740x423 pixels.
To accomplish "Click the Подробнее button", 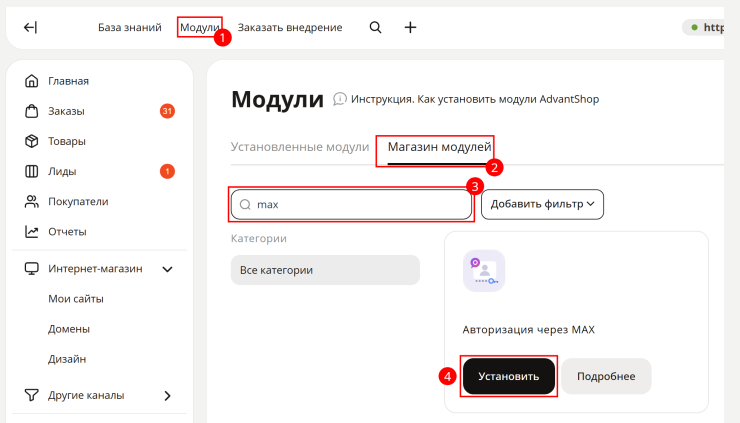I will click(x=606, y=376).
